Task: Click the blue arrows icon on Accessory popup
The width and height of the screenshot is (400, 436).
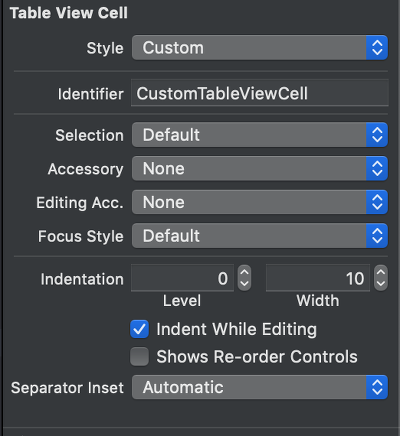Action: 377,168
